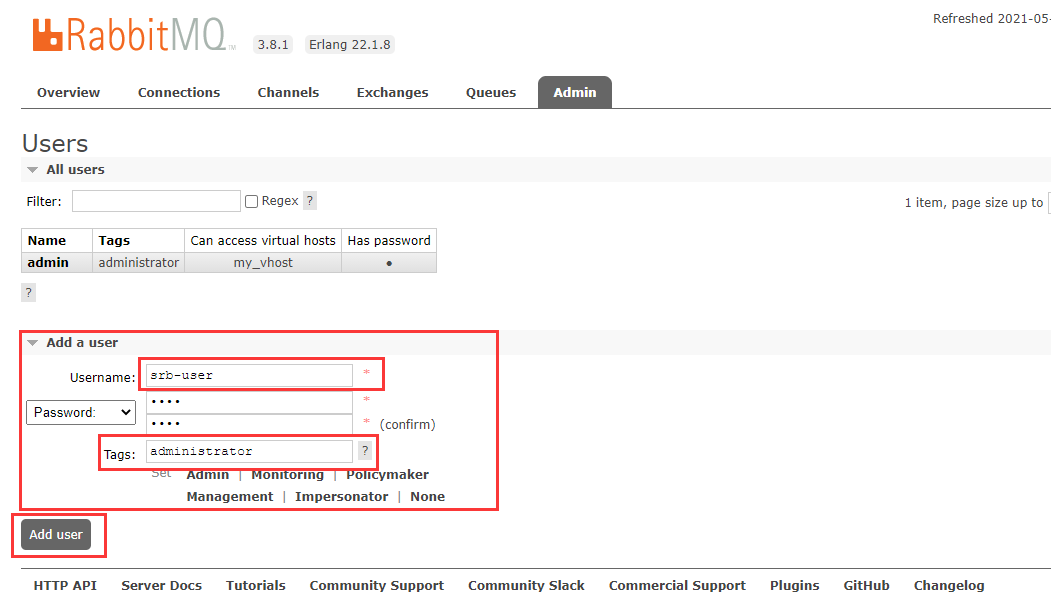The width and height of the screenshot is (1051, 614).
Task: Click the administrator tag cell
Action: [x=139, y=263]
